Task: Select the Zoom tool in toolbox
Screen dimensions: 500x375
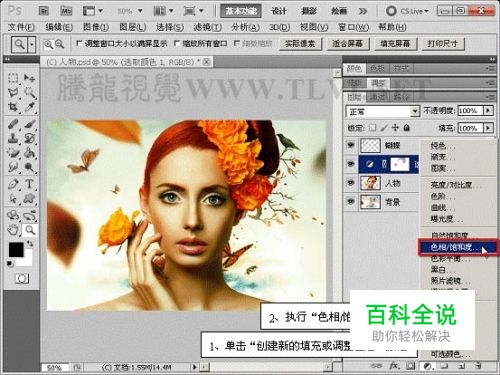Action: coord(30,230)
